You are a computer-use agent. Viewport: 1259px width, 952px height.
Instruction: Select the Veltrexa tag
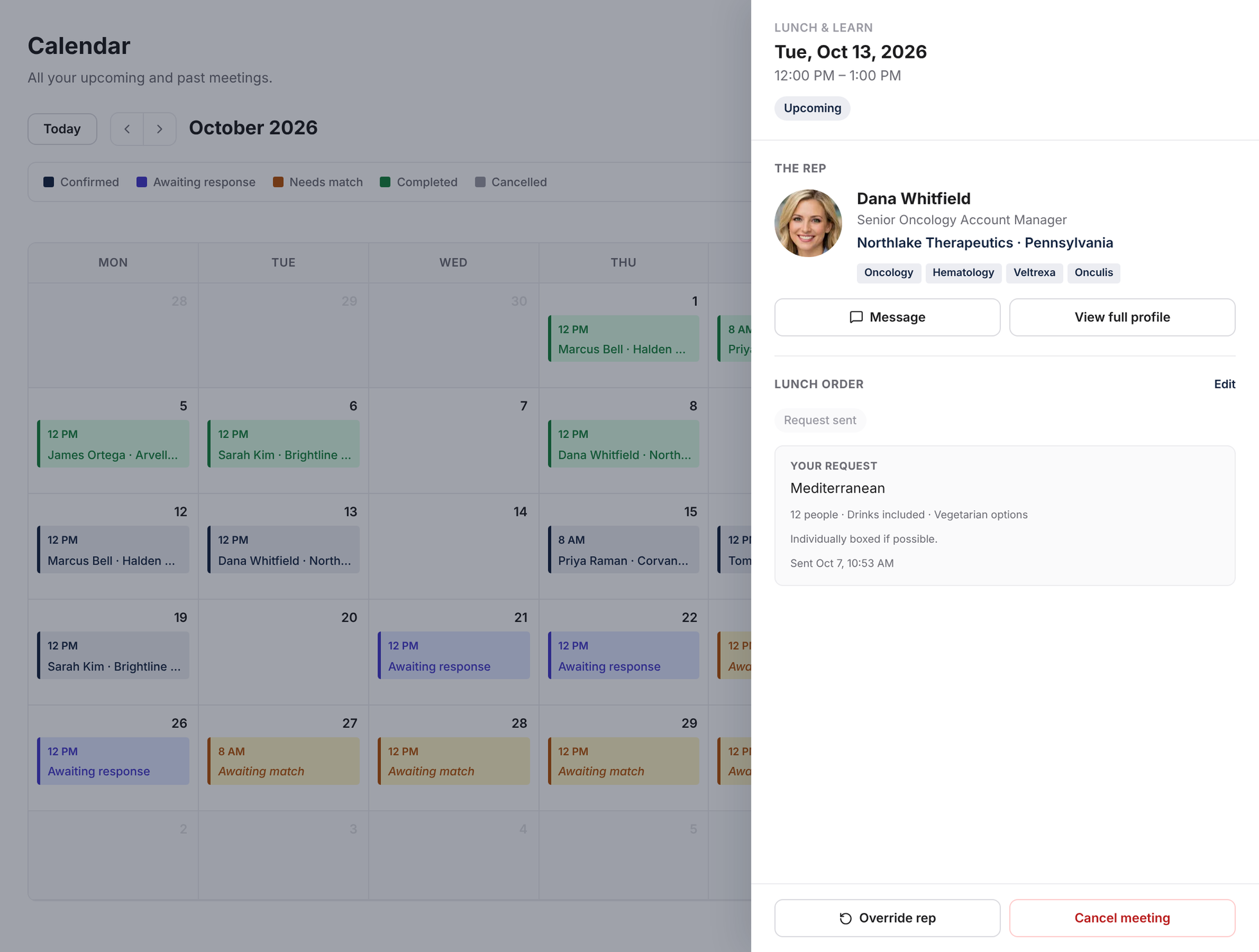pyautogui.click(x=1034, y=272)
